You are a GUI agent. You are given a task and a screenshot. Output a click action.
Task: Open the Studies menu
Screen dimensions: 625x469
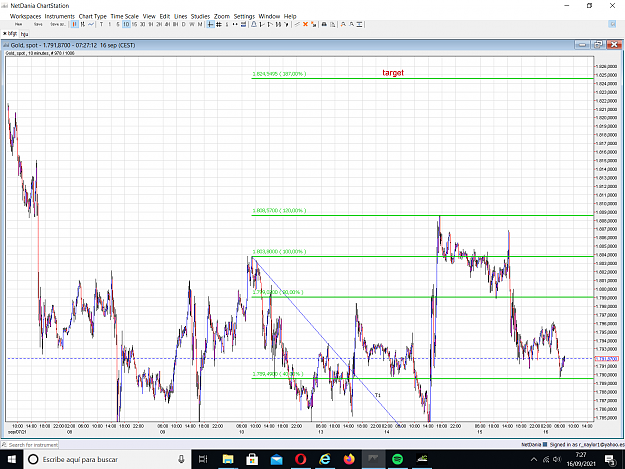200,16
